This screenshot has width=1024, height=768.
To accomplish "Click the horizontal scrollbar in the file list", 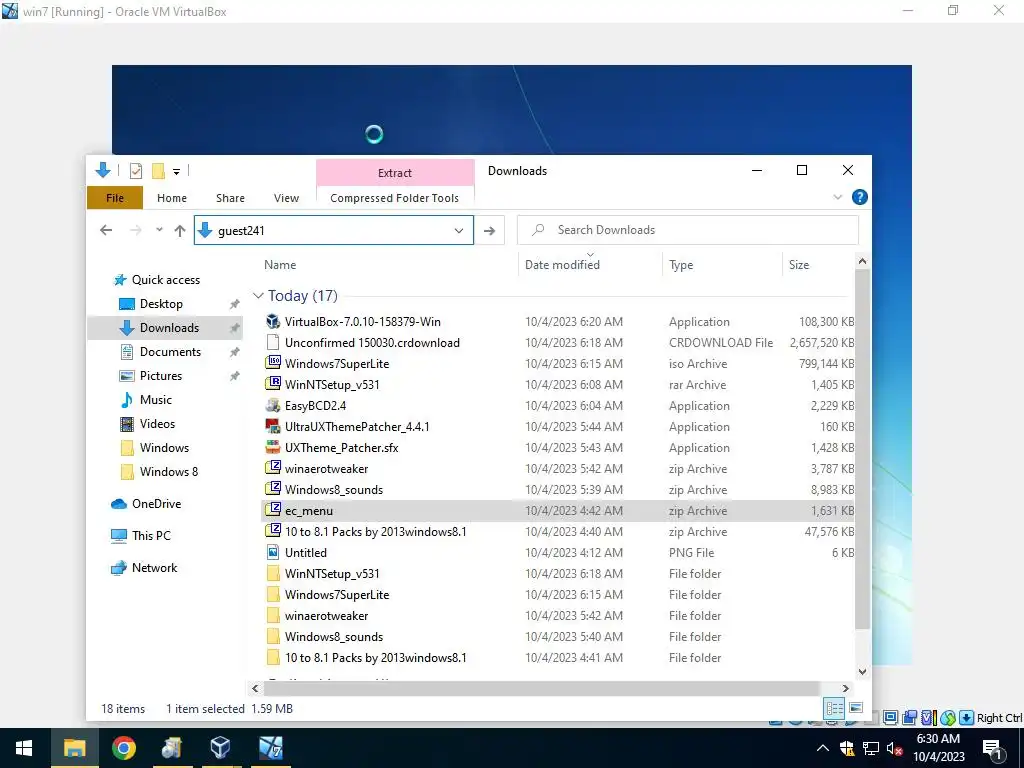I will (541, 688).
